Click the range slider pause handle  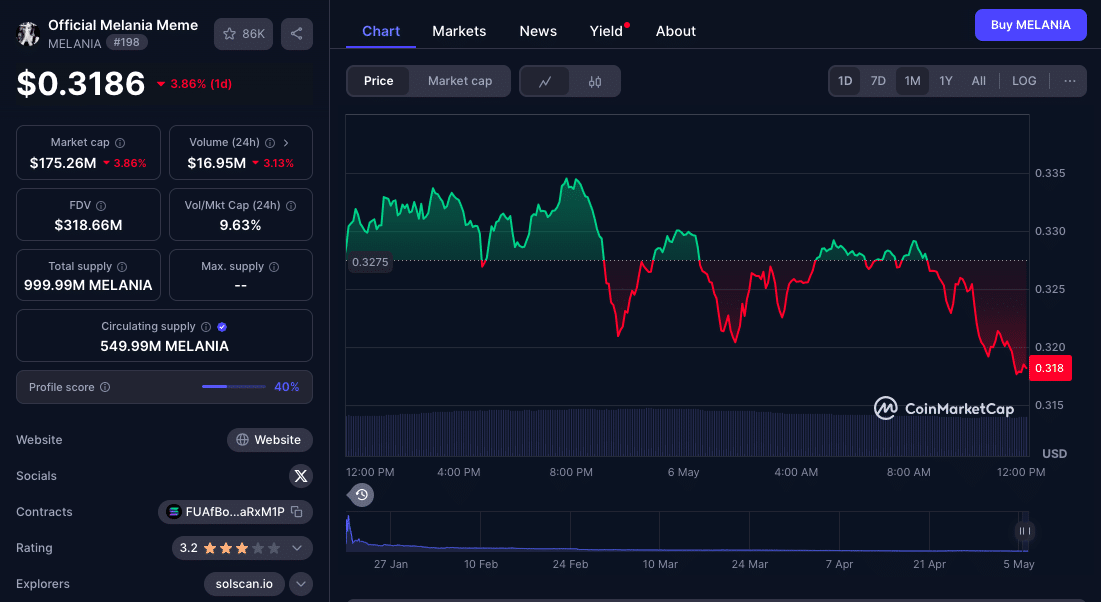coord(1024,531)
